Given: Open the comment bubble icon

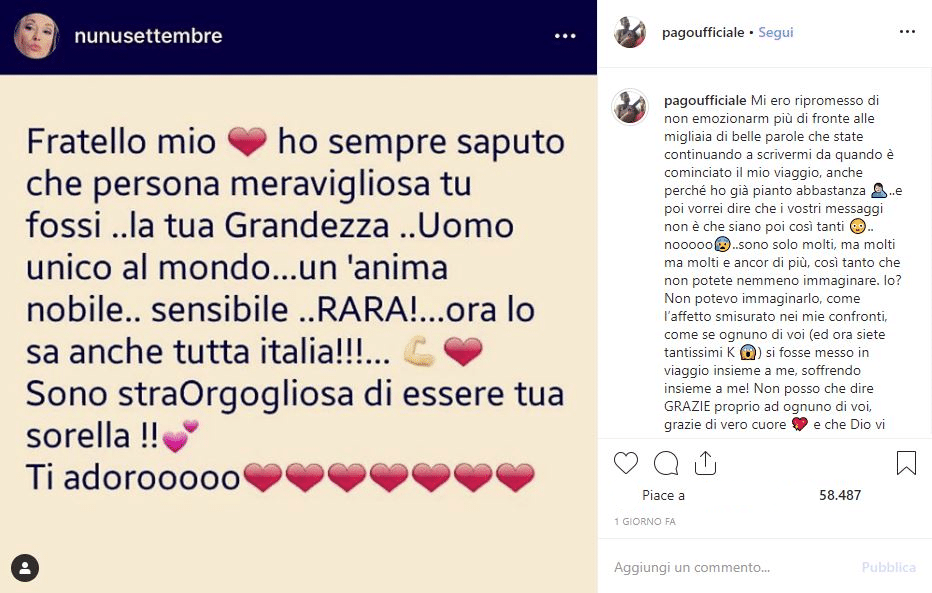Looking at the screenshot, I should click(x=666, y=463).
